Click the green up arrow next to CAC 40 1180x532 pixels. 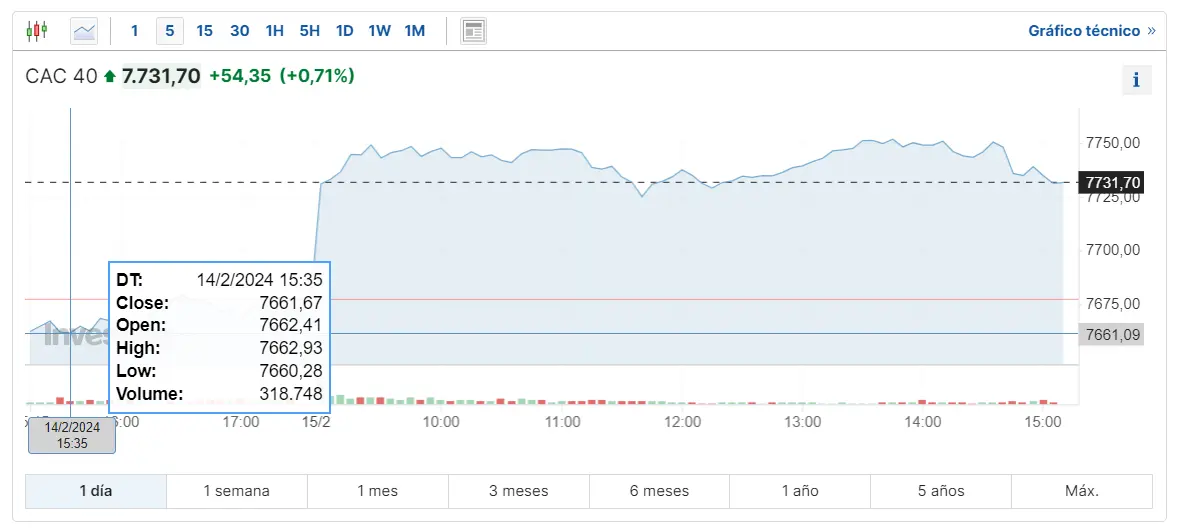click(110, 76)
